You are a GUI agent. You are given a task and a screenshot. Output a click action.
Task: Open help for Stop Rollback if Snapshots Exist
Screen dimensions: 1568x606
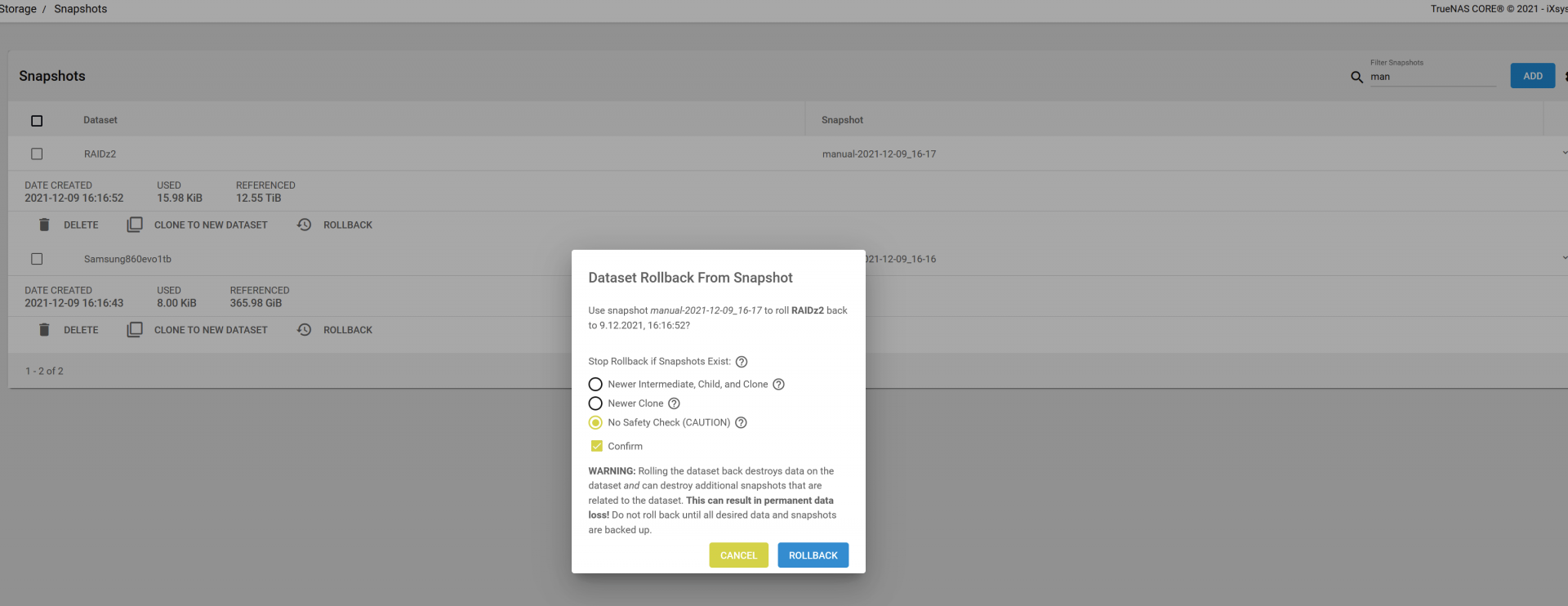(x=742, y=362)
